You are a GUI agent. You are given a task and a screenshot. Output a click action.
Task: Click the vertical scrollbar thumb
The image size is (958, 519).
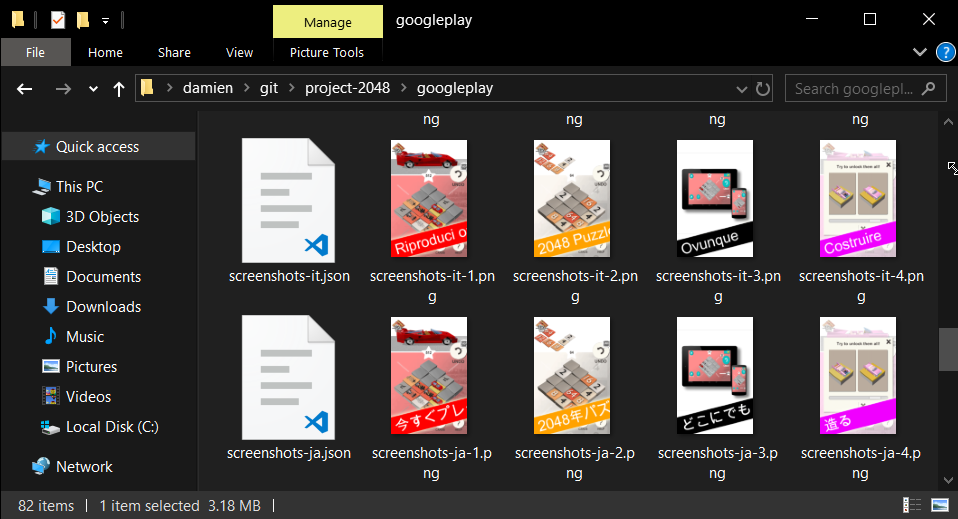tap(948, 350)
